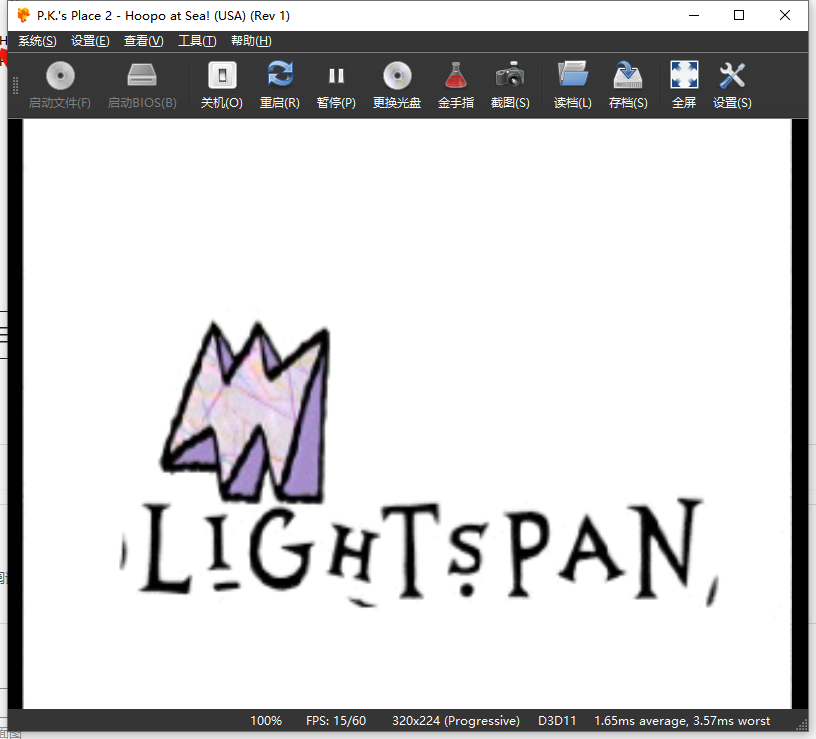Open the 帮助(H) help menu
The width and height of the screenshot is (816, 739).
pyautogui.click(x=251, y=41)
